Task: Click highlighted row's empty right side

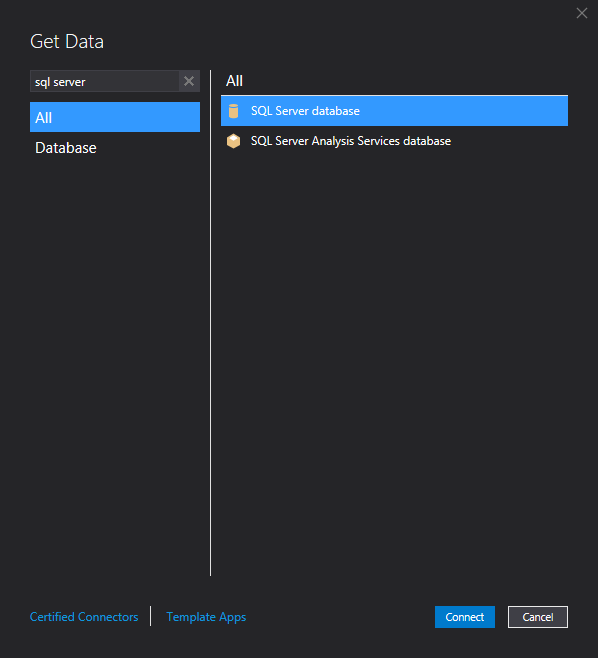Action: 464,111
